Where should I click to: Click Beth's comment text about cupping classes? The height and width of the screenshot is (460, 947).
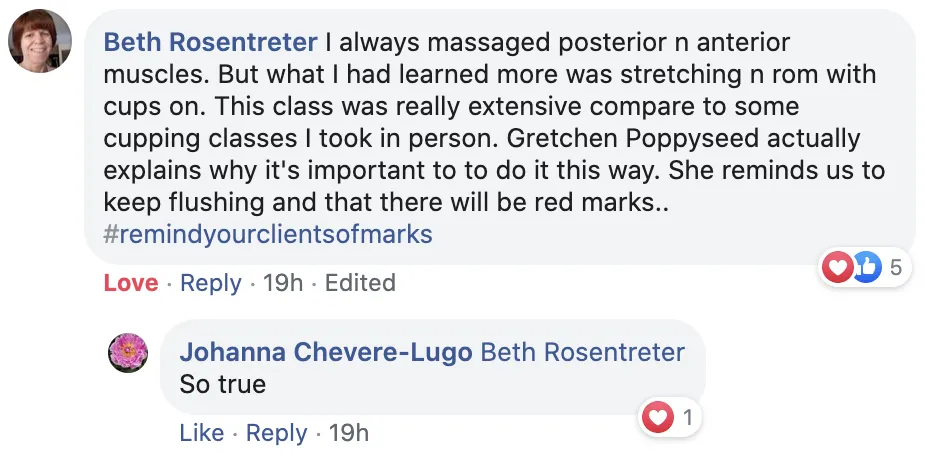[494, 122]
